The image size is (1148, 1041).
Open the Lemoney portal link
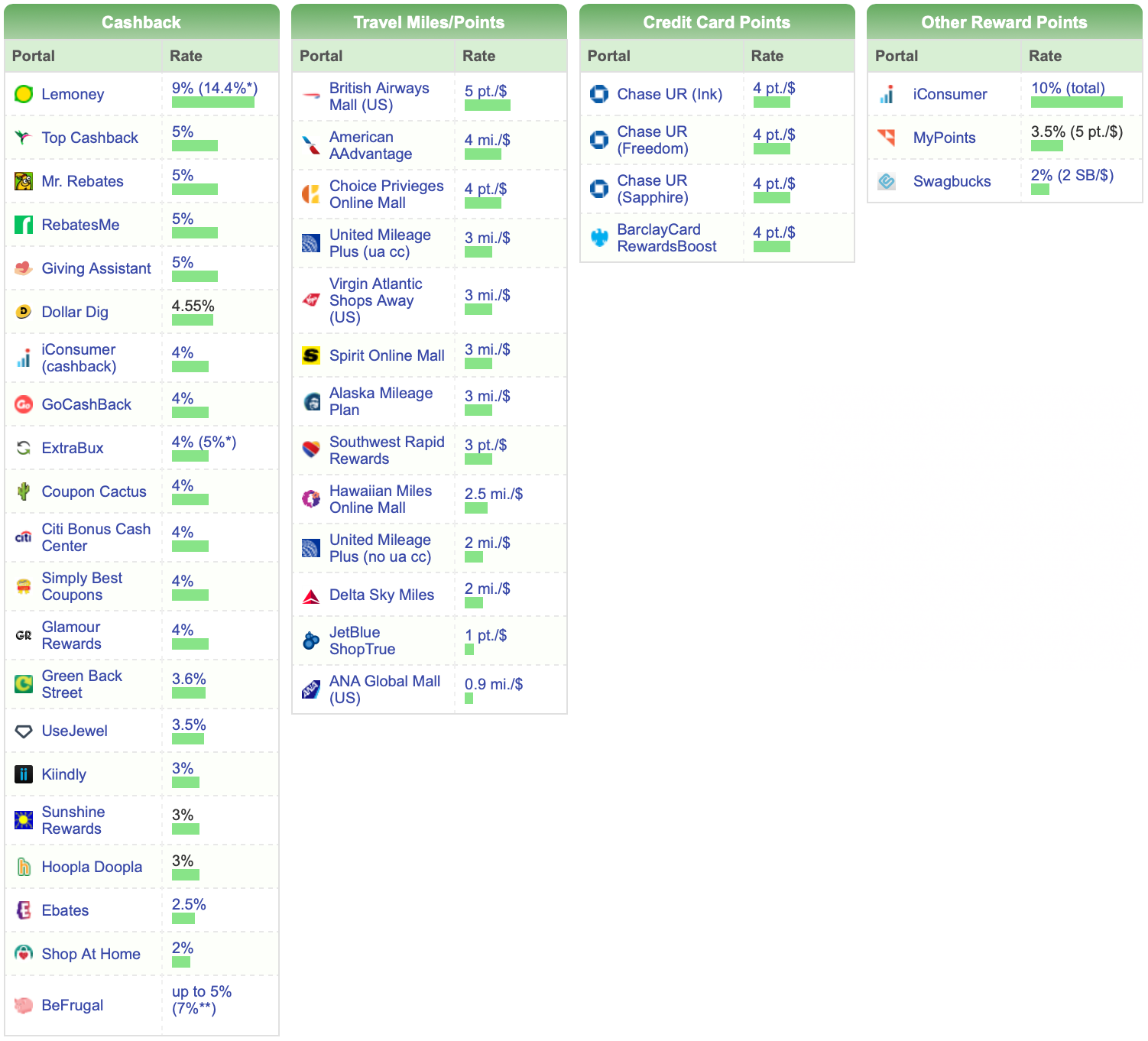73,94
